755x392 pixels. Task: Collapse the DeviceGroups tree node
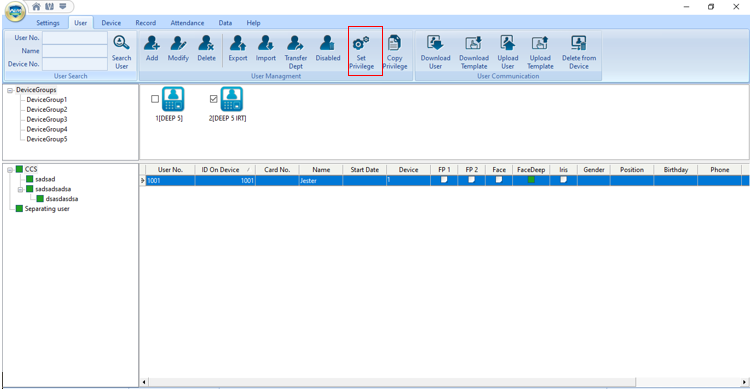10,90
